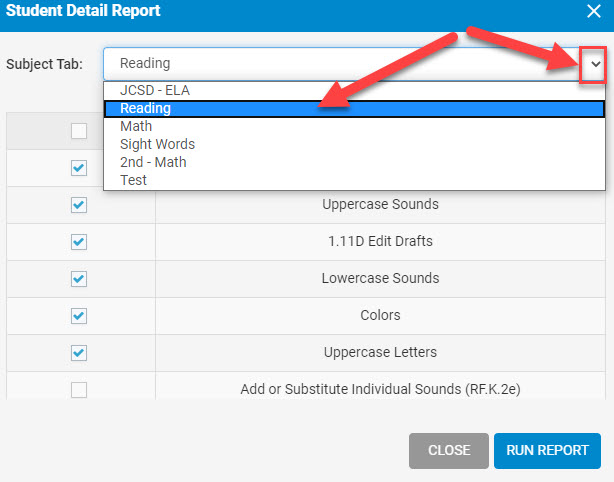Screen dimensions: 614x482
Task: Select JCSD - ELA from the list
Action: [x=354, y=90]
